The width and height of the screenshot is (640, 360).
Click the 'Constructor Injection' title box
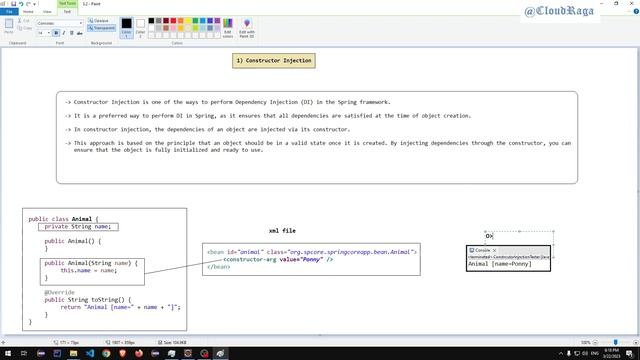274,60
